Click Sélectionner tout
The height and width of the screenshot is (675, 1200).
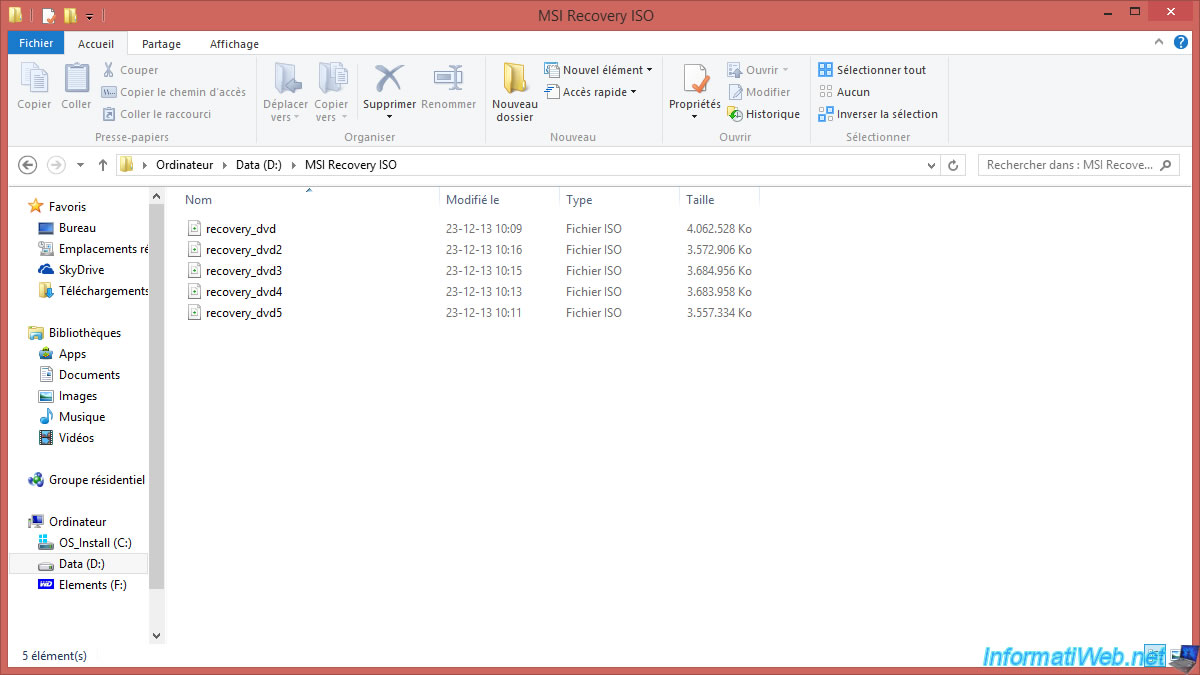872,70
